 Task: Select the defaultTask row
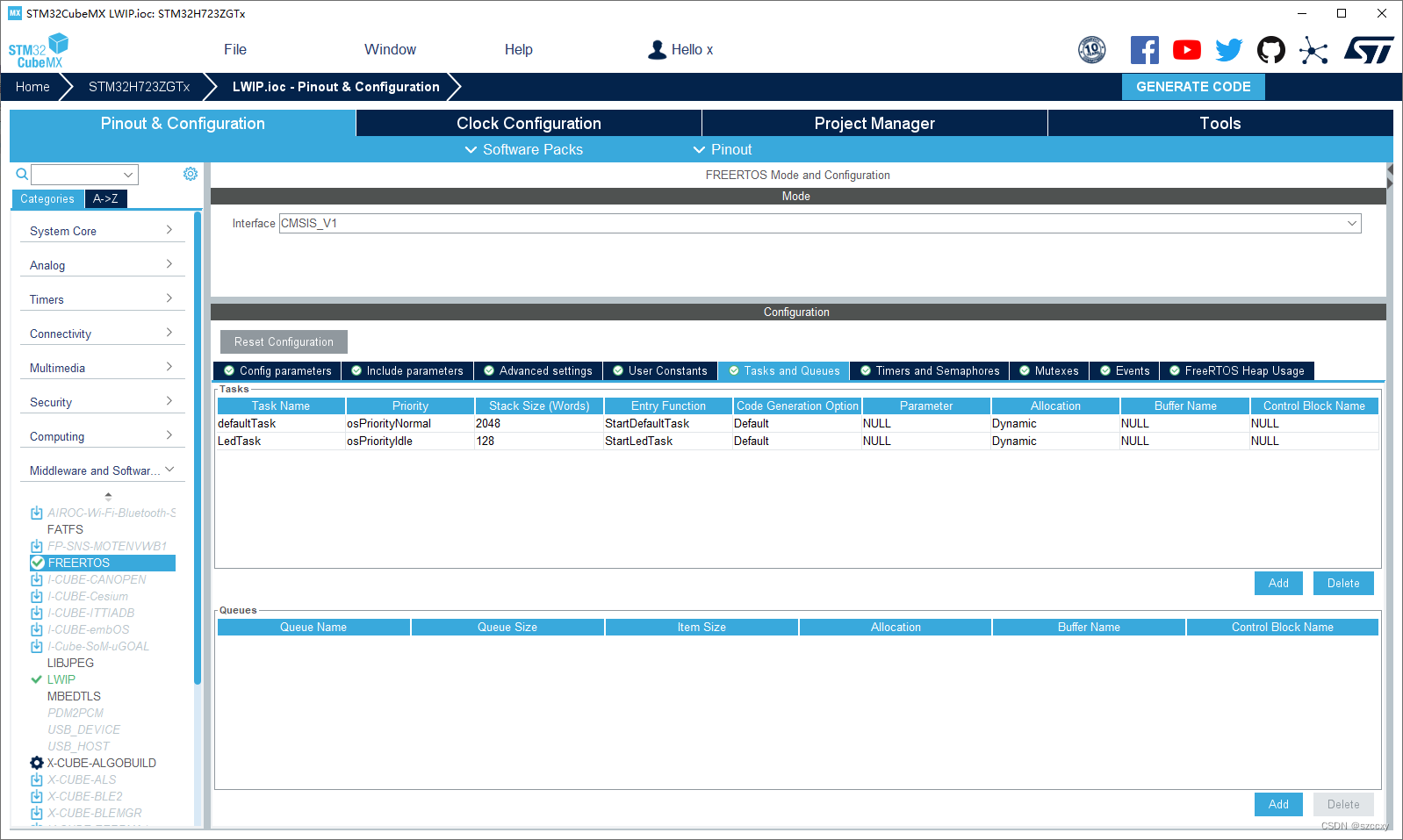(x=797, y=424)
